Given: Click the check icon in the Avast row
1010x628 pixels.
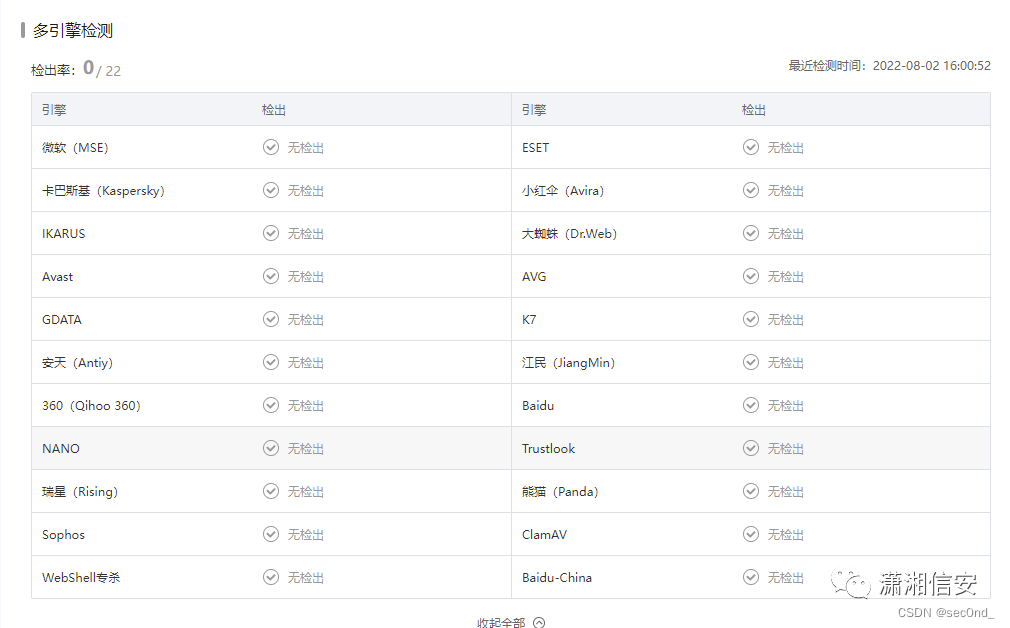Looking at the screenshot, I should (x=271, y=276).
